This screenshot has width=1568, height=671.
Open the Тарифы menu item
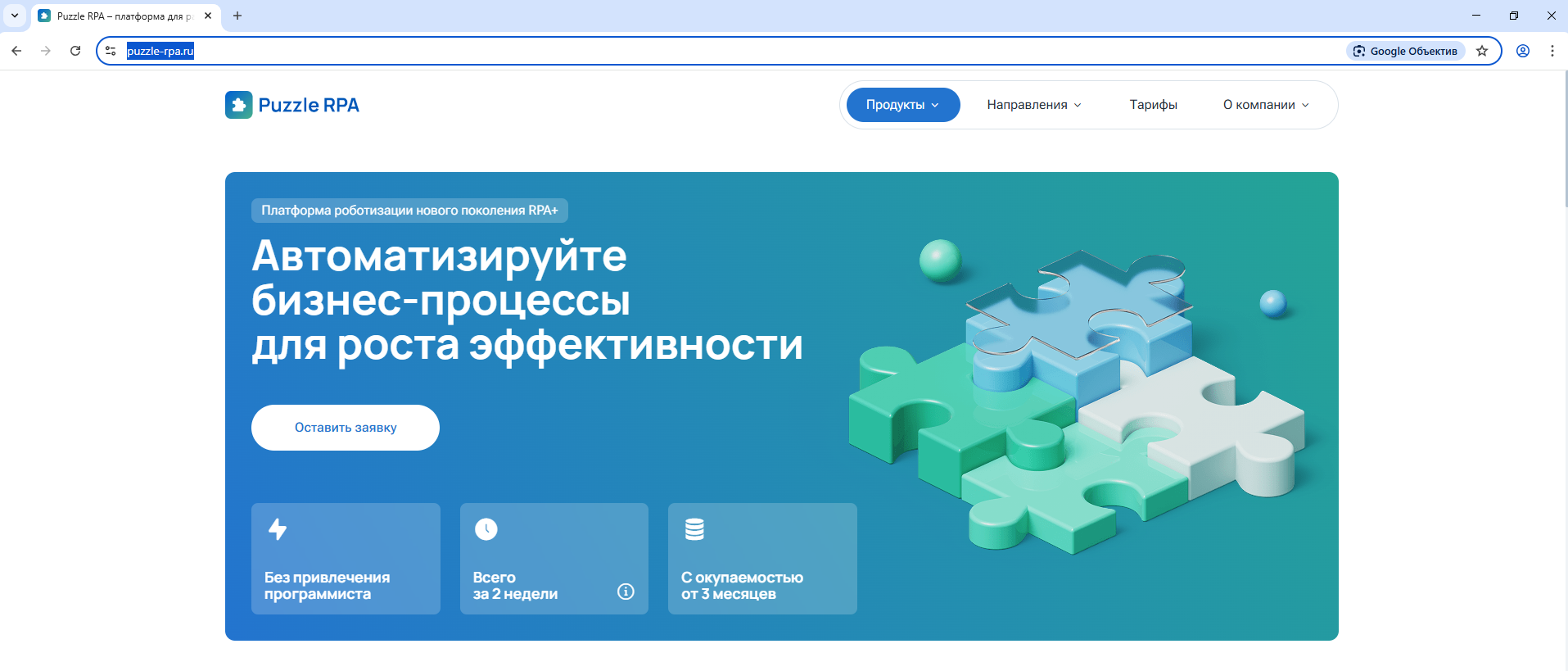click(1153, 105)
